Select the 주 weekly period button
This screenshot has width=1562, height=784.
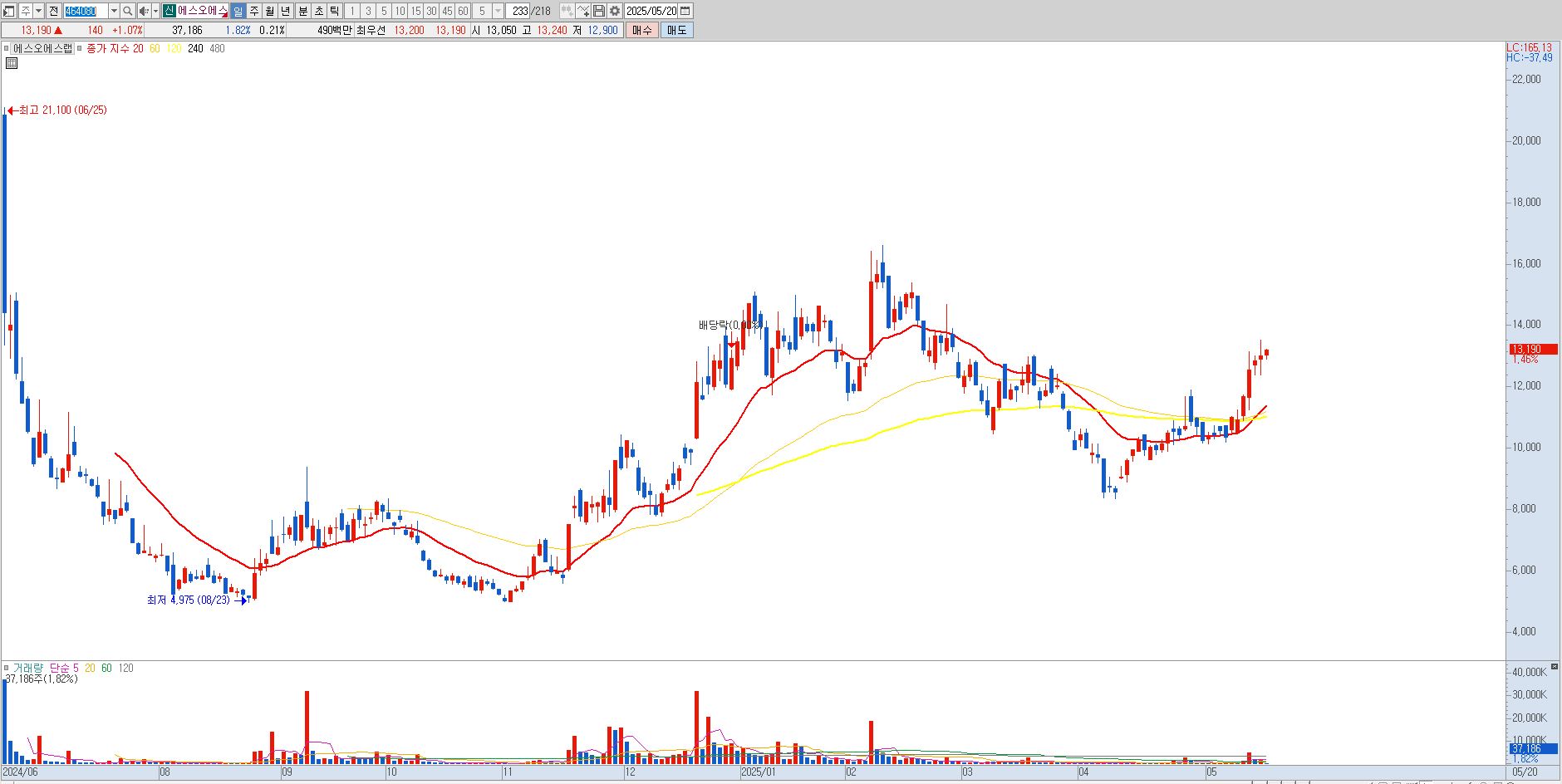pos(254,11)
